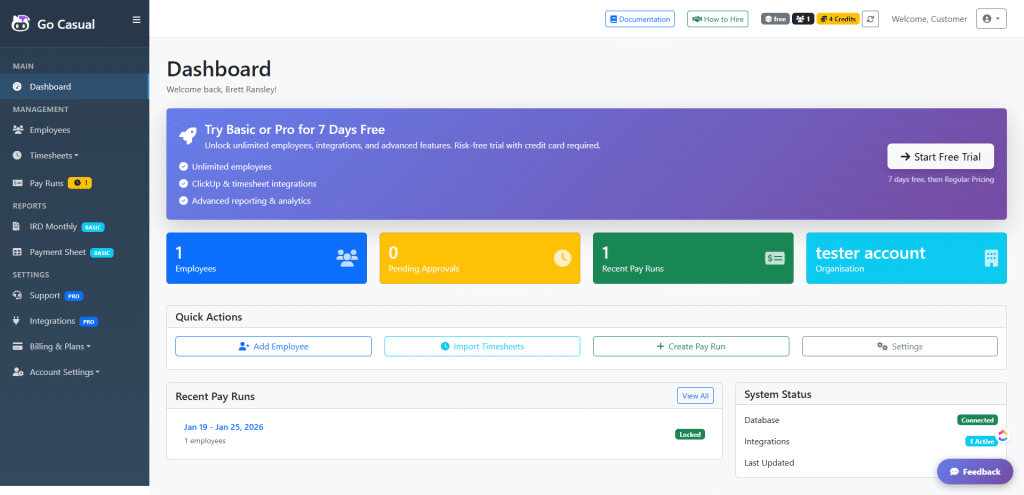Expand Account Settings submenu
The height and width of the screenshot is (495, 1024).
coord(64,372)
